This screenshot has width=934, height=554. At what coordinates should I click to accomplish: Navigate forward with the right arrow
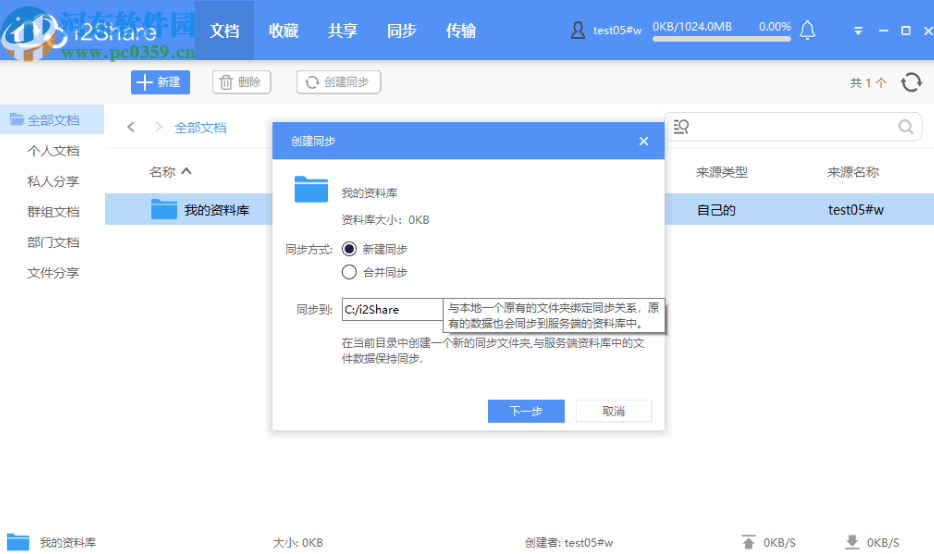coord(158,127)
